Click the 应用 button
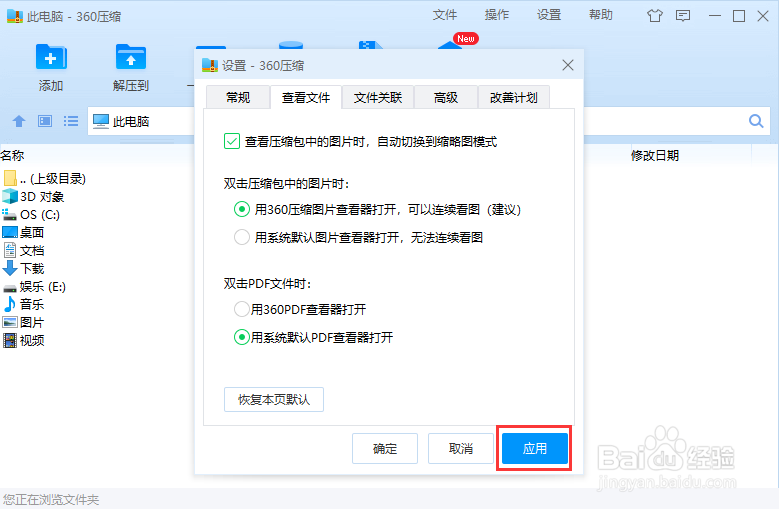 pos(535,448)
